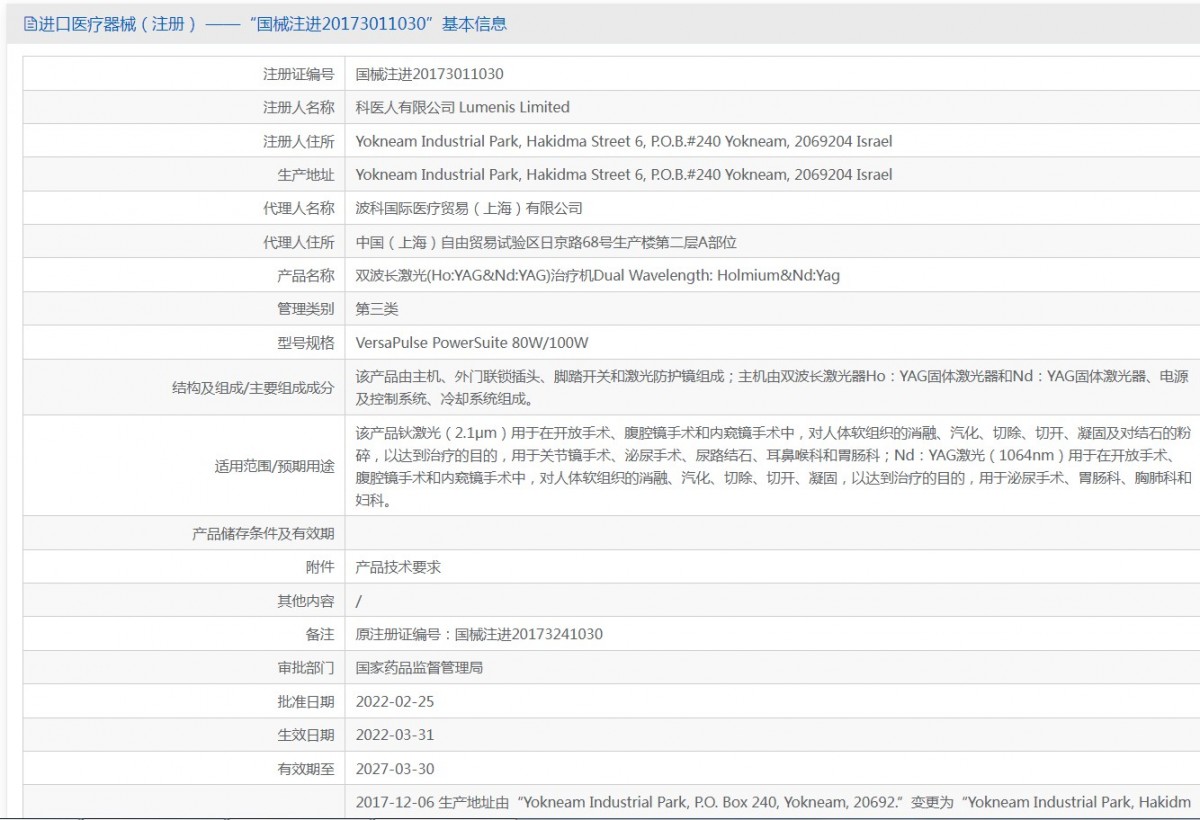
Task: Click the approval date 2022-02-25
Action: pos(395,701)
